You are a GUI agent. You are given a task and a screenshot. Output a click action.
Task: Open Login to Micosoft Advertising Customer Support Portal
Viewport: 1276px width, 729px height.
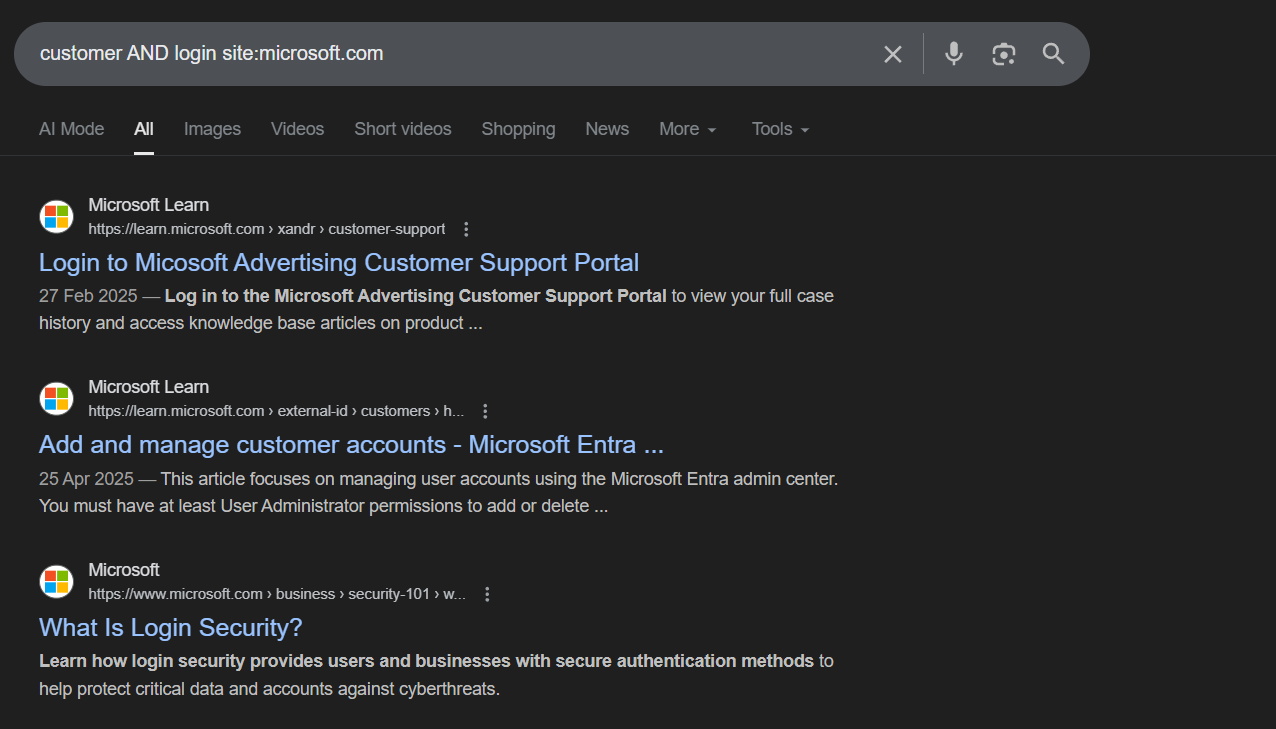[x=339, y=263]
